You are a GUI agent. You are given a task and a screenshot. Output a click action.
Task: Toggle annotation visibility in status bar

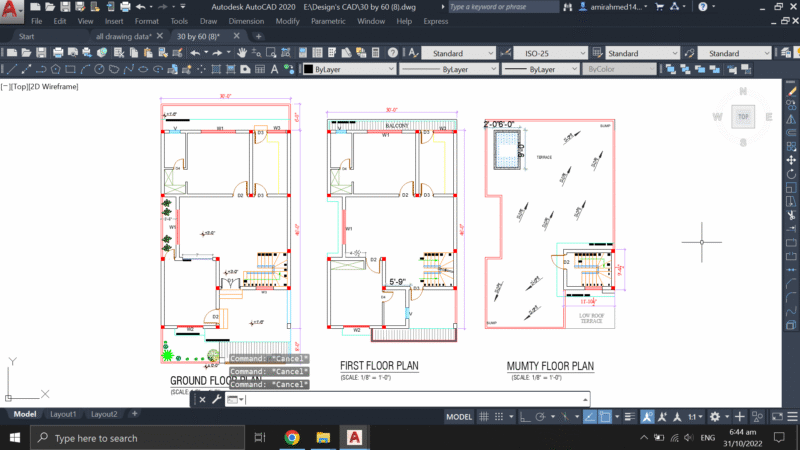click(647, 417)
